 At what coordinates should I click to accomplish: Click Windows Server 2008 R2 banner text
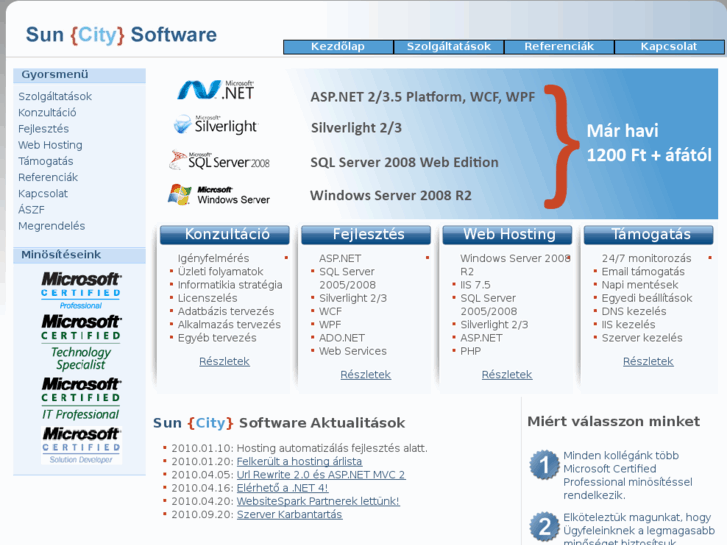pos(391,196)
